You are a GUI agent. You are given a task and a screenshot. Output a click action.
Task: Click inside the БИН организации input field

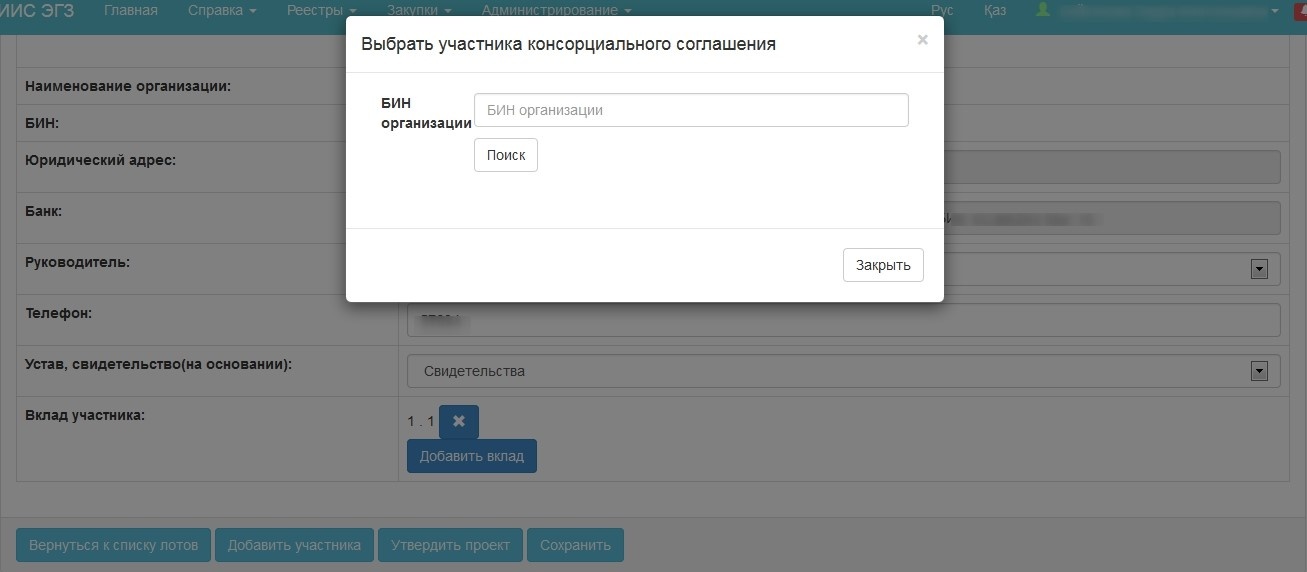(x=690, y=110)
